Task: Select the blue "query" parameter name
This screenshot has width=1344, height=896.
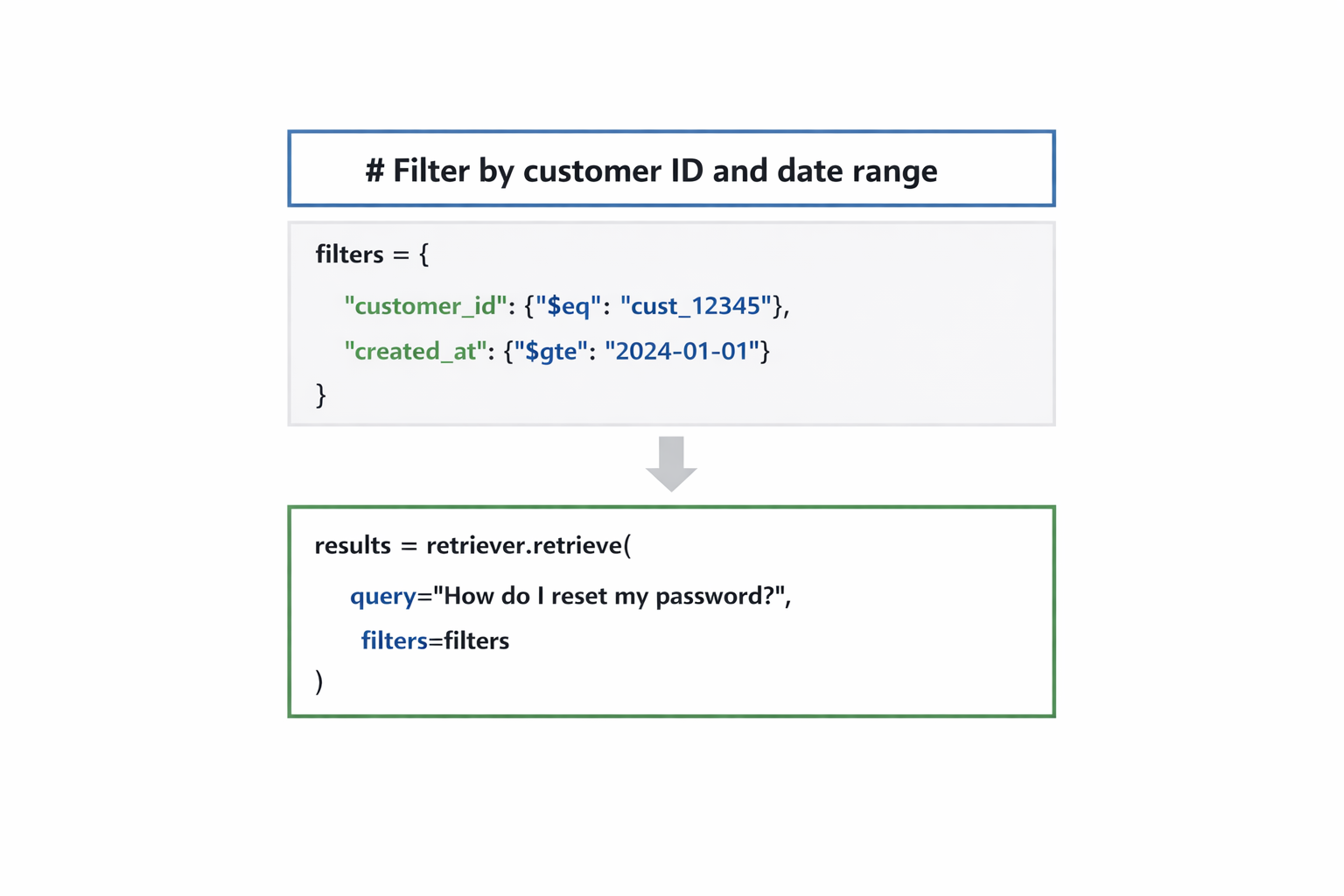Action: pyautogui.click(x=382, y=596)
